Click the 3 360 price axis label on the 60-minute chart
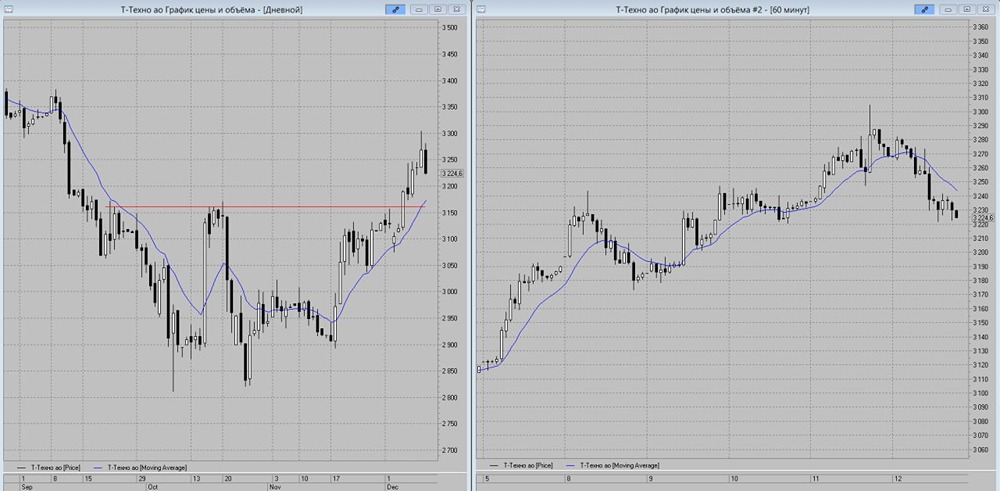 click(x=980, y=27)
